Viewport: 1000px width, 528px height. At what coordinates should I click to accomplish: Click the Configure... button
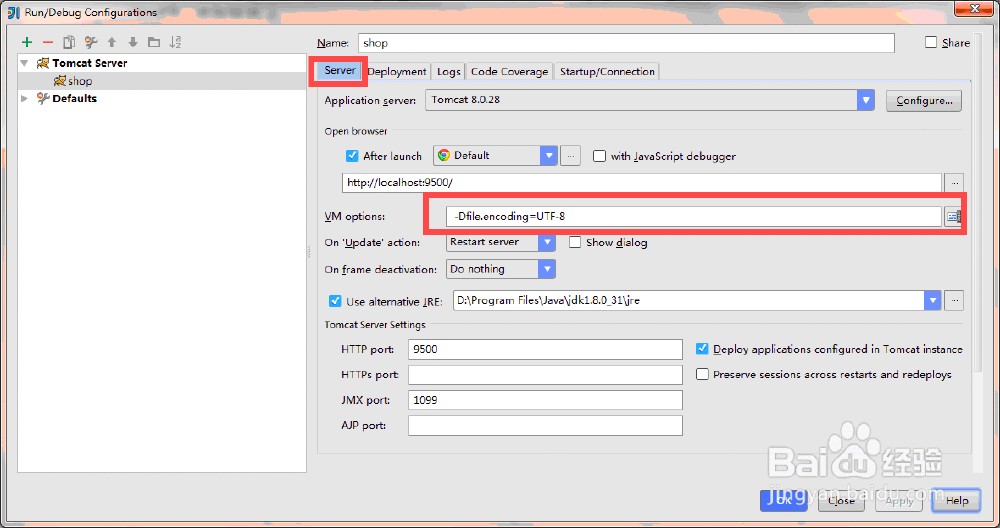click(x=923, y=100)
